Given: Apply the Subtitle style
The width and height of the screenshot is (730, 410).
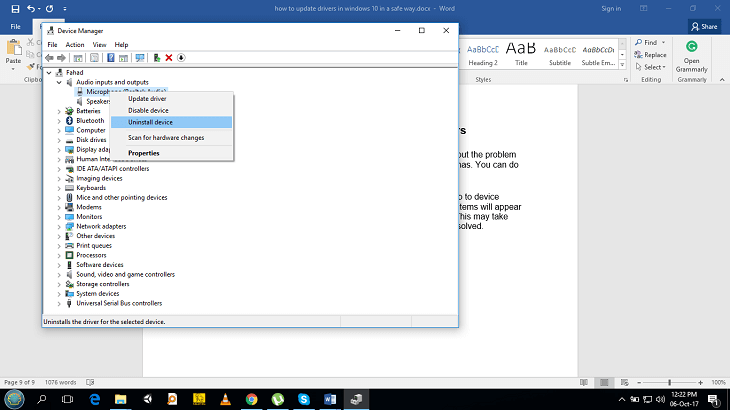Looking at the screenshot, I should pos(560,55).
